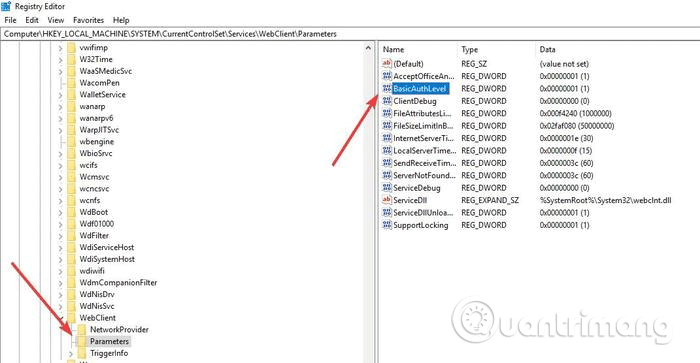Screen dimensions: 700x363
Task: Open the View menu
Action: click(56, 20)
